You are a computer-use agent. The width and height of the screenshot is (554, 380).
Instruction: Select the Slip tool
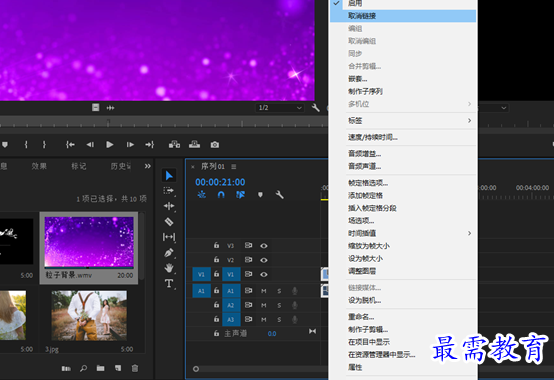point(169,237)
